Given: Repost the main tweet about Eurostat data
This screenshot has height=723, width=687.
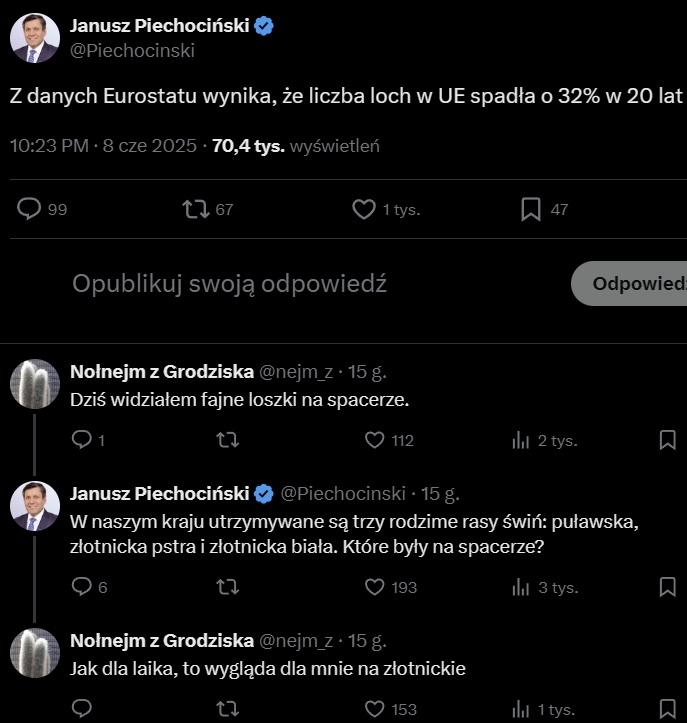Looking at the screenshot, I should pyautogui.click(x=195, y=209).
